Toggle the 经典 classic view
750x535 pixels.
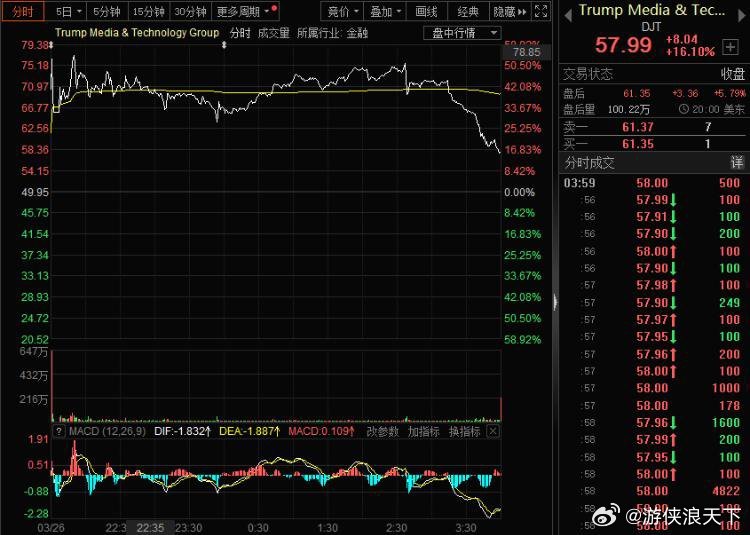click(x=468, y=12)
